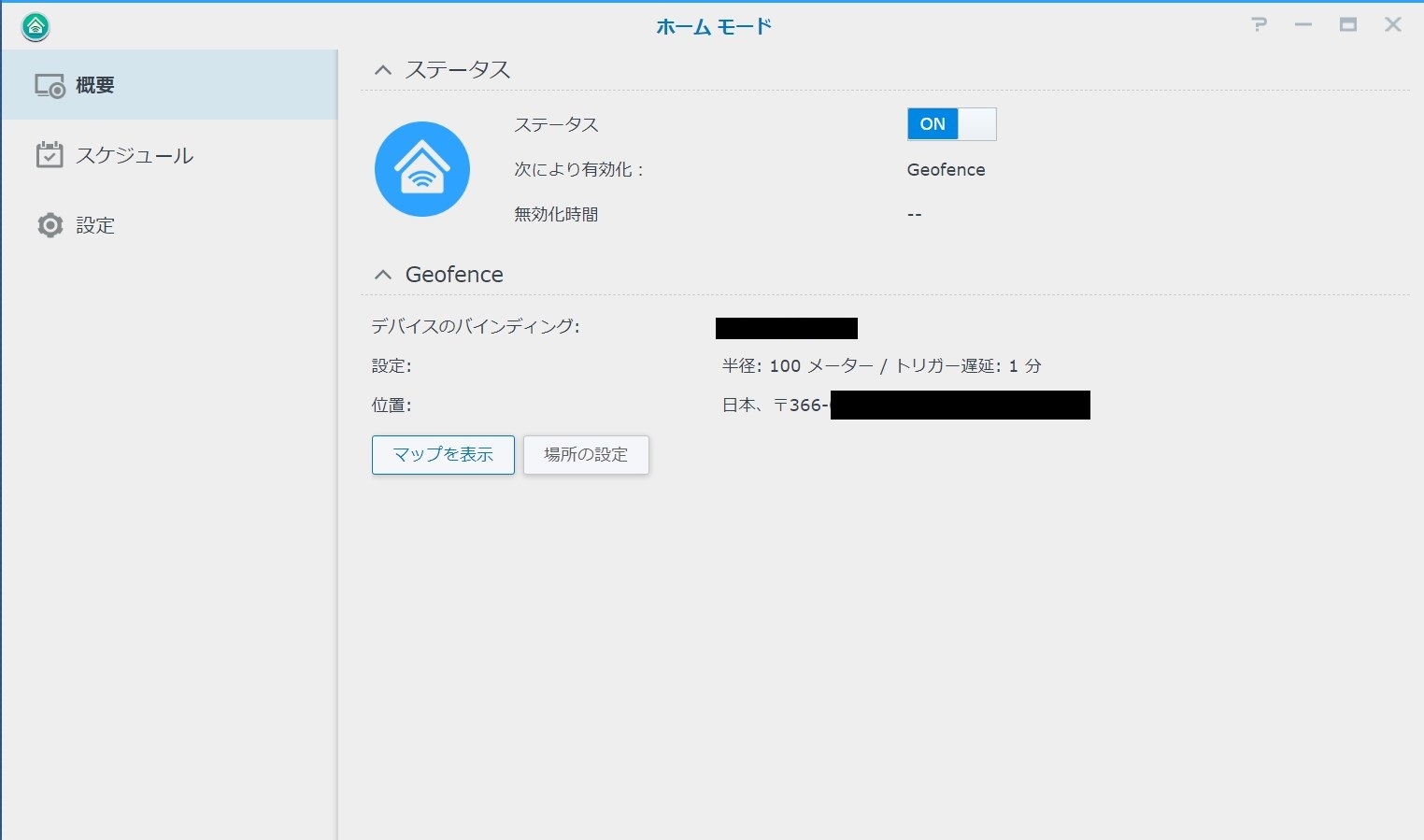The height and width of the screenshot is (840, 1424).
Task: Minimize the ホーム モード window
Action: click(x=1303, y=25)
